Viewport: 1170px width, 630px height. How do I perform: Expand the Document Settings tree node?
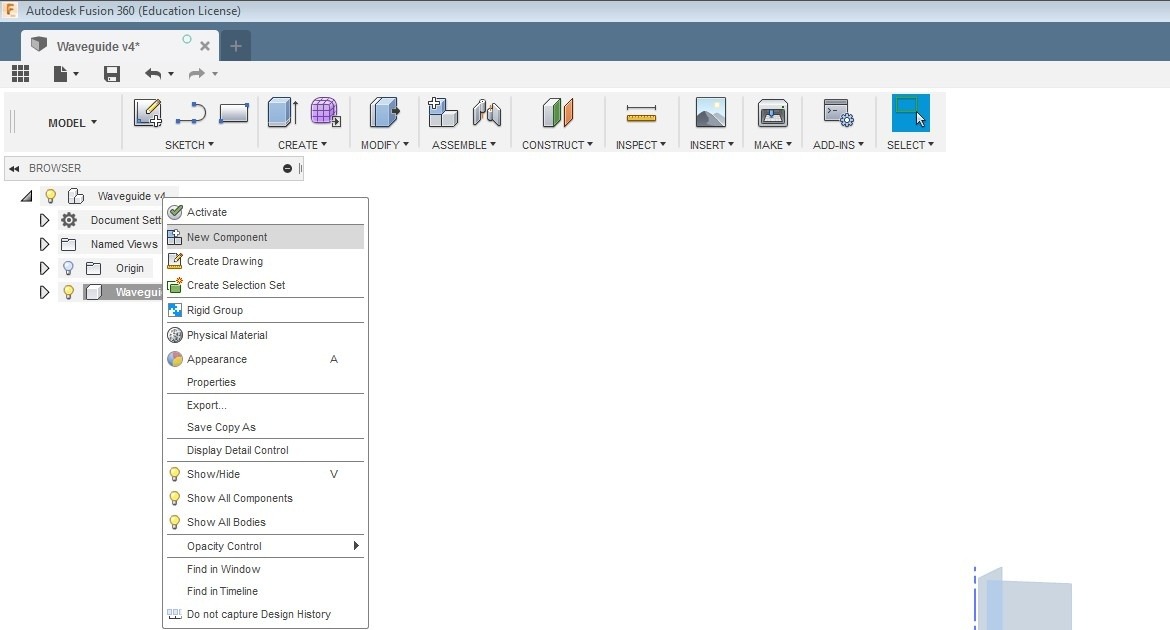(44, 220)
